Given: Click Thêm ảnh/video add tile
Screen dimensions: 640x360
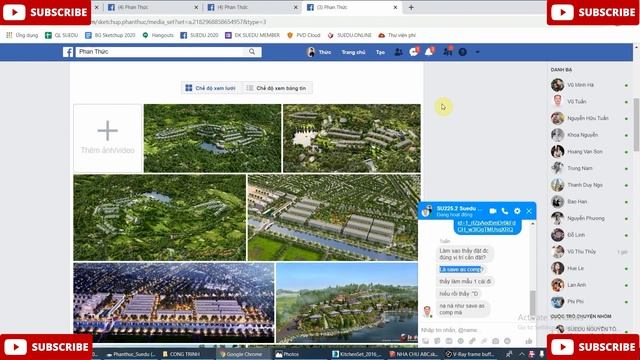Looking at the screenshot, I should (x=107, y=138).
